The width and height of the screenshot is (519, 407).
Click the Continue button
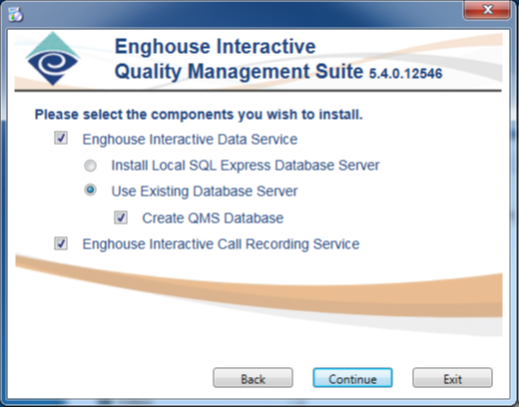(x=353, y=378)
